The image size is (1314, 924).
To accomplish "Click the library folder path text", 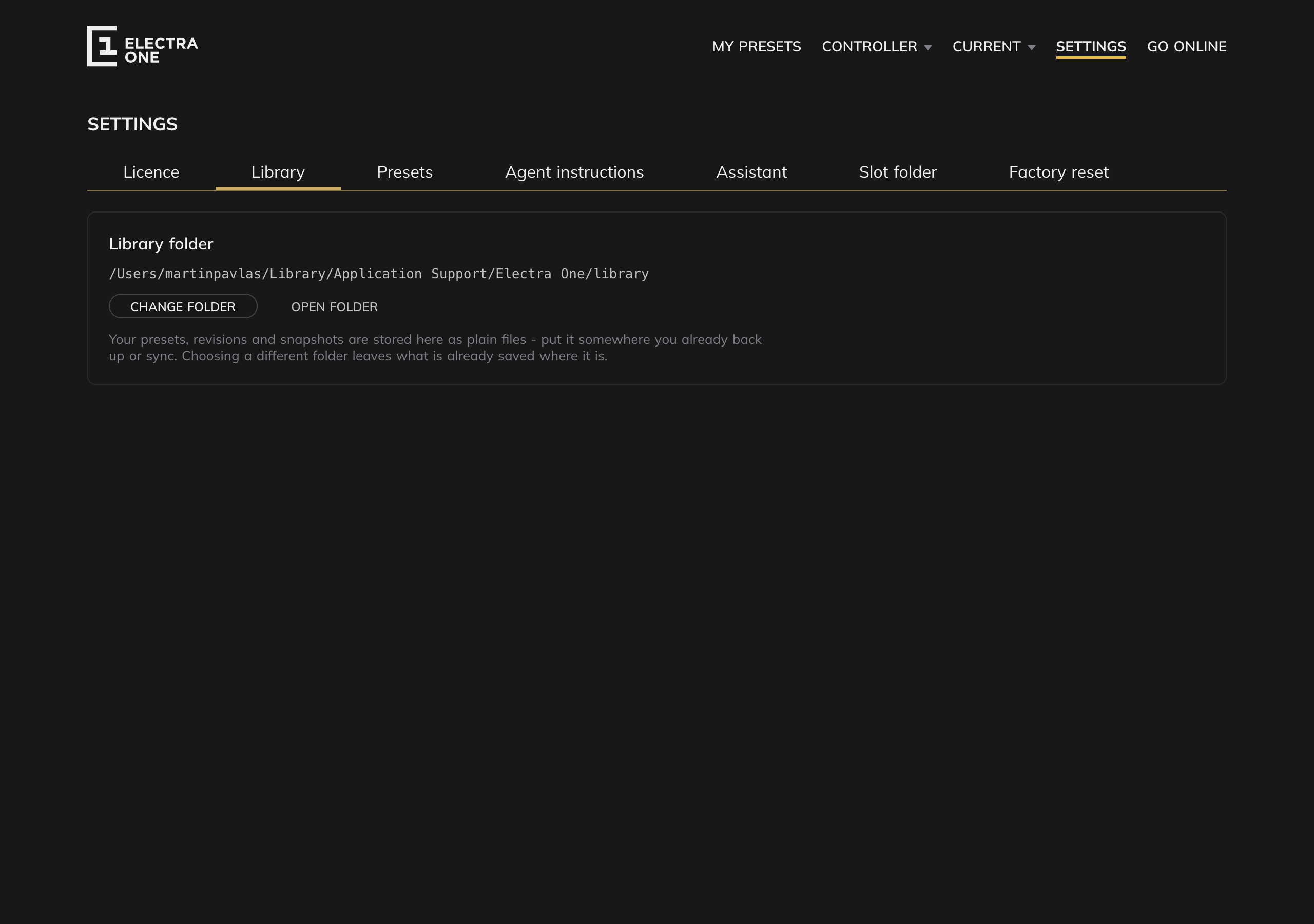I will pyautogui.click(x=379, y=274).
